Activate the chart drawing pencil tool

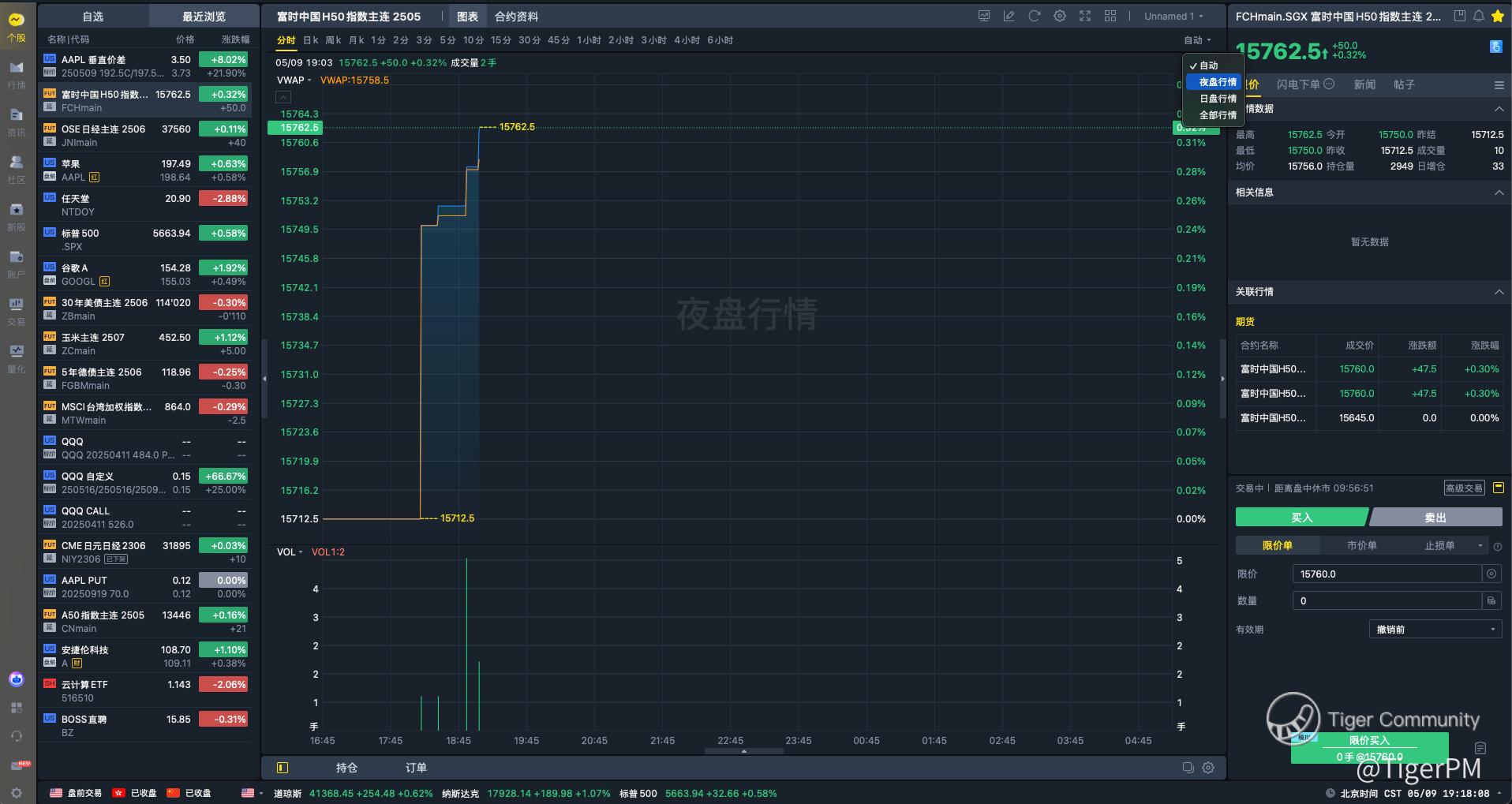[x=1009, y=16]
